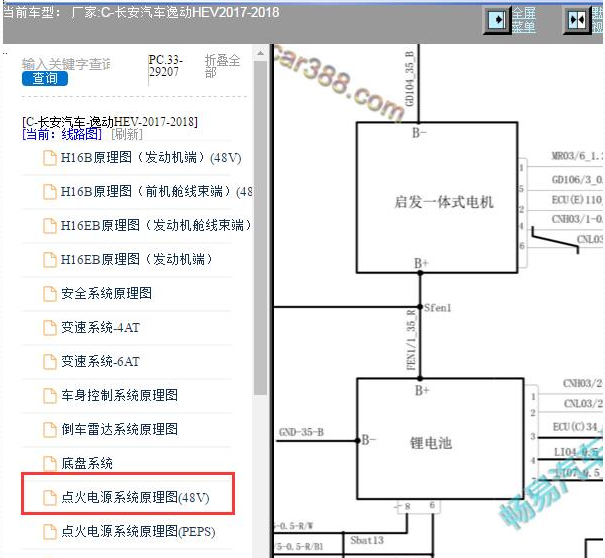Open 点火电源系统原理图(PEPS) item
The height and width of the screenshot is (558, 605).
pos(138,531)
